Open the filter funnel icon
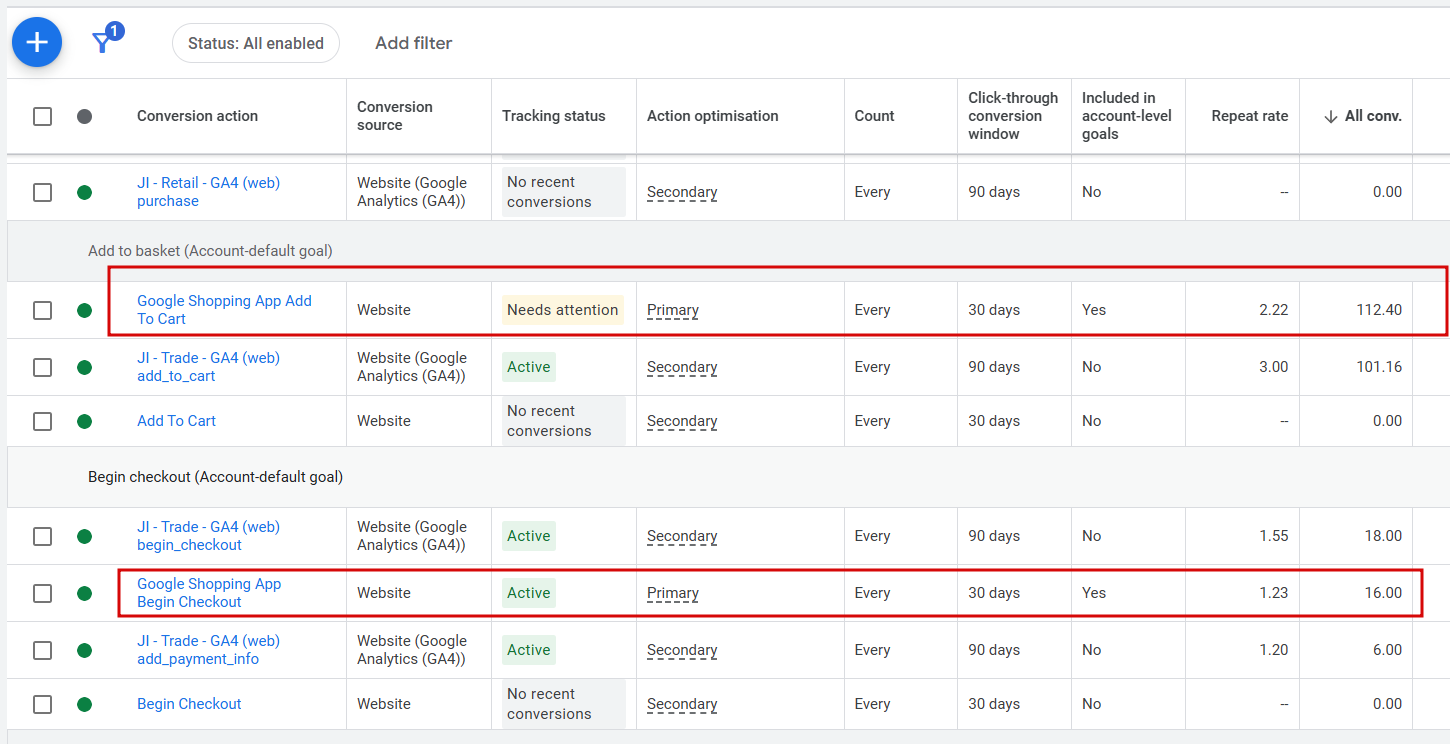 [102, 42]
